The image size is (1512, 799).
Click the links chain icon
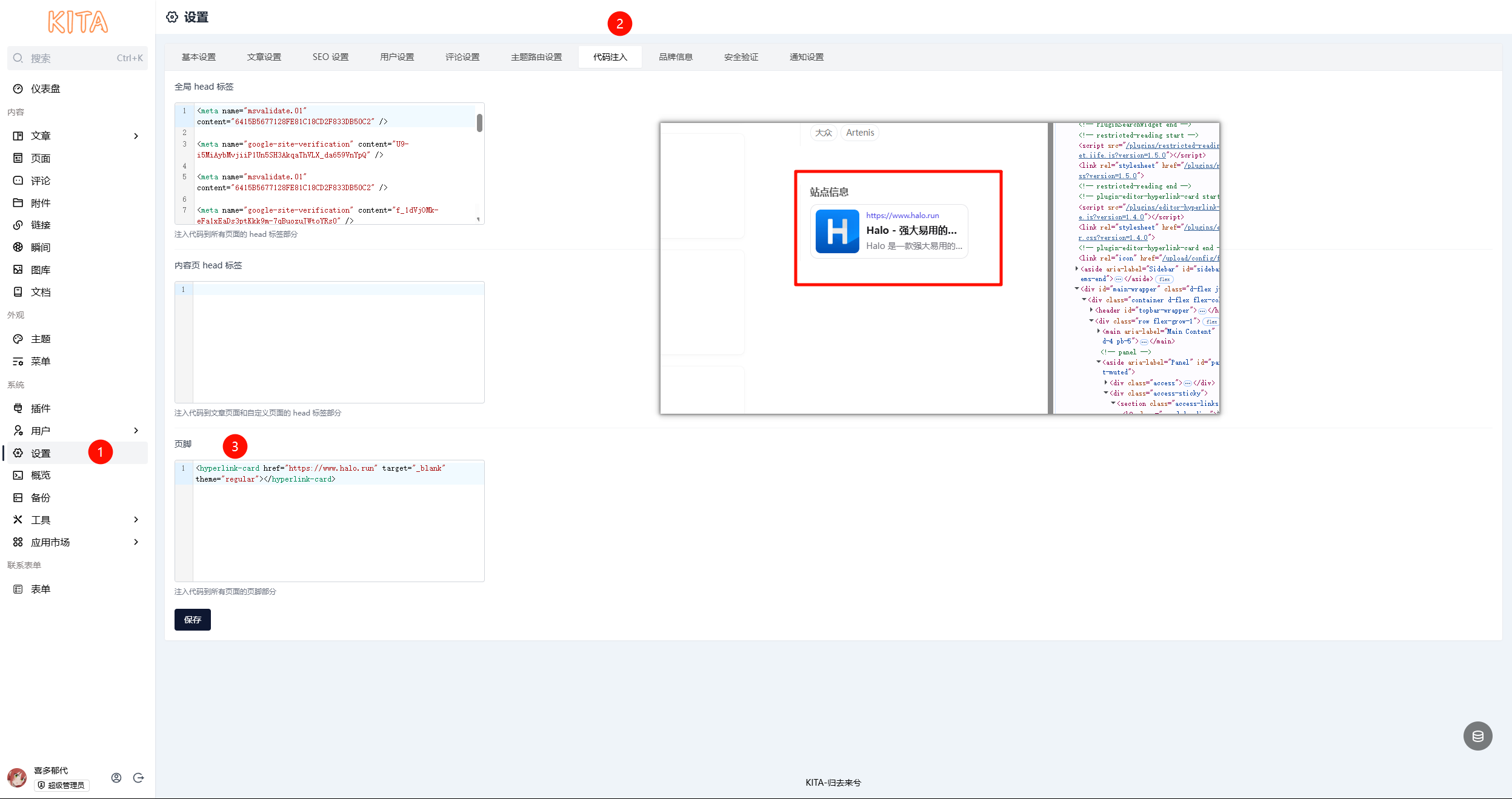tap(18, 225)
